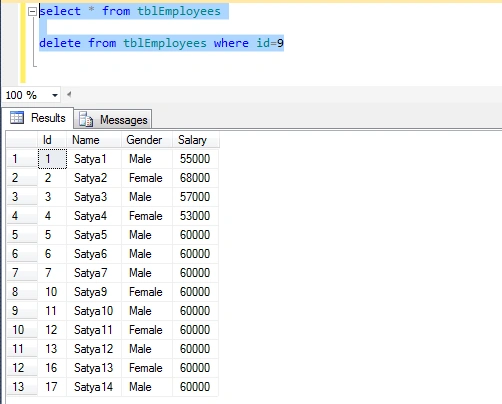Click the Salary column header
Image resolution: width=502 pixels, height=404 pixels.
(x=196, y=140)
